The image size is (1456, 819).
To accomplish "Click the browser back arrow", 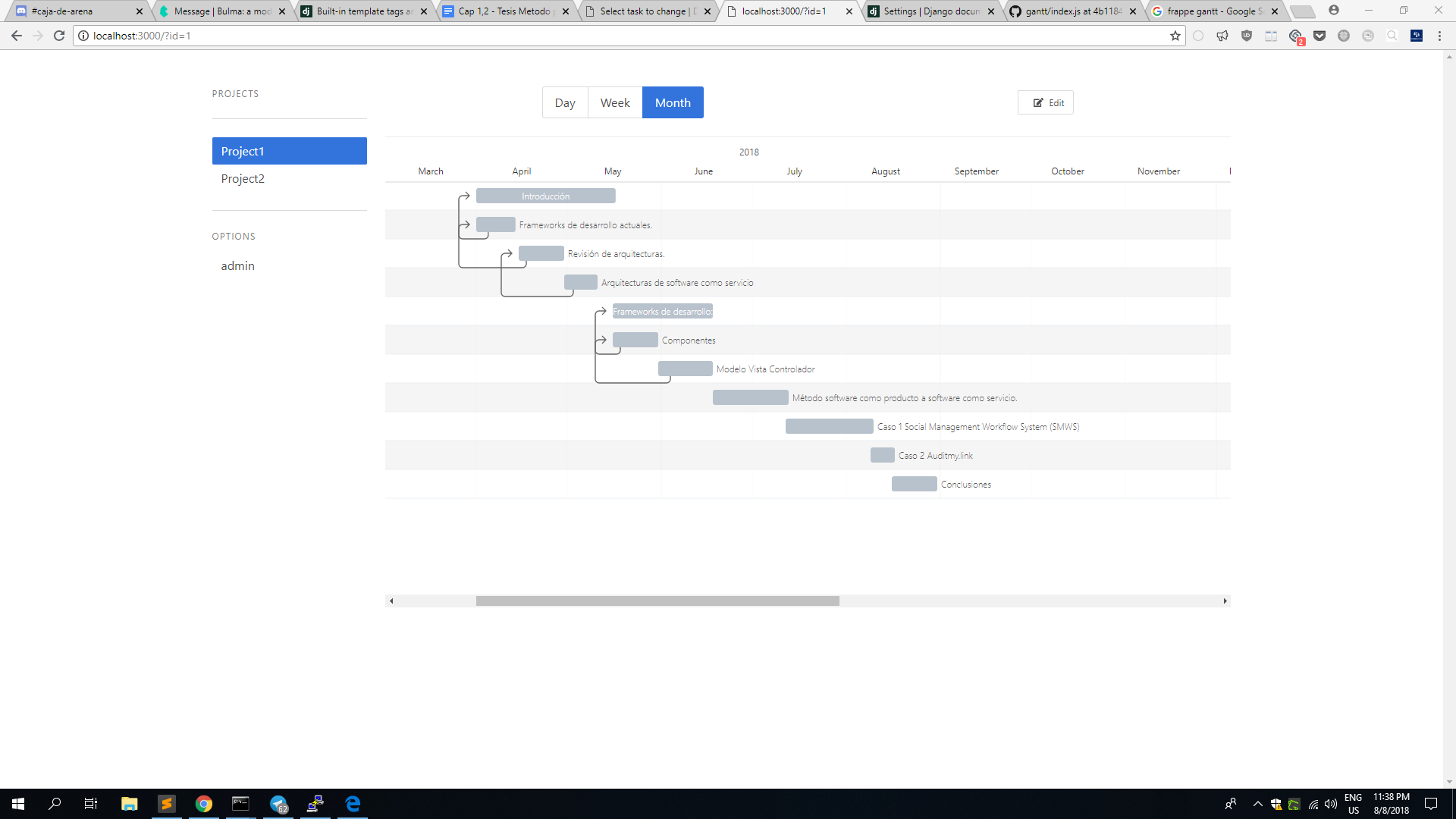I will click(17, 36).
